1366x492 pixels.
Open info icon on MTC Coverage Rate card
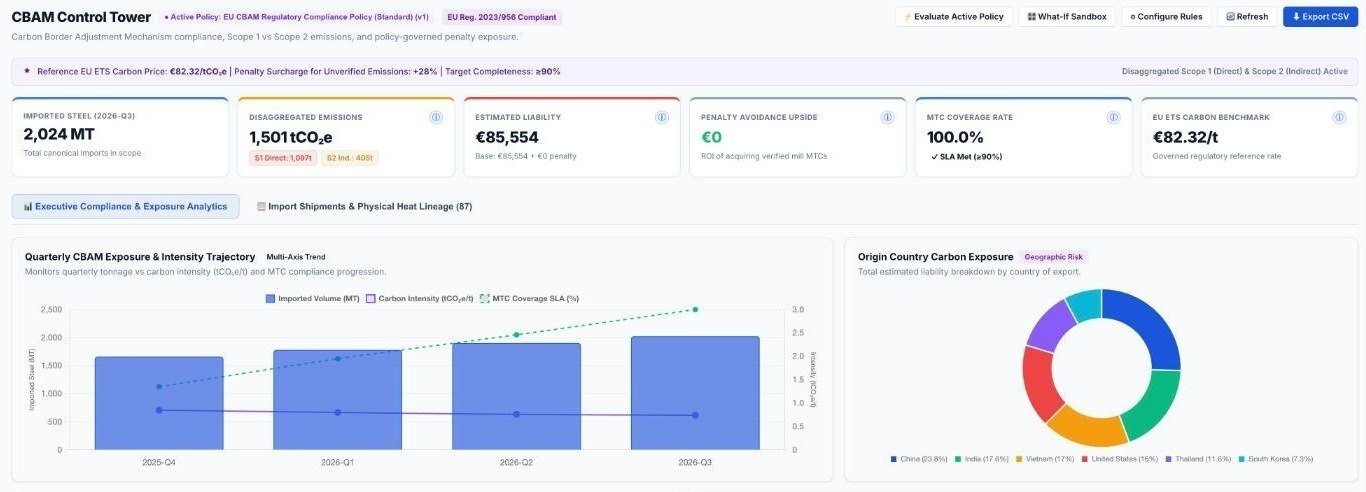click(1114, 117)
